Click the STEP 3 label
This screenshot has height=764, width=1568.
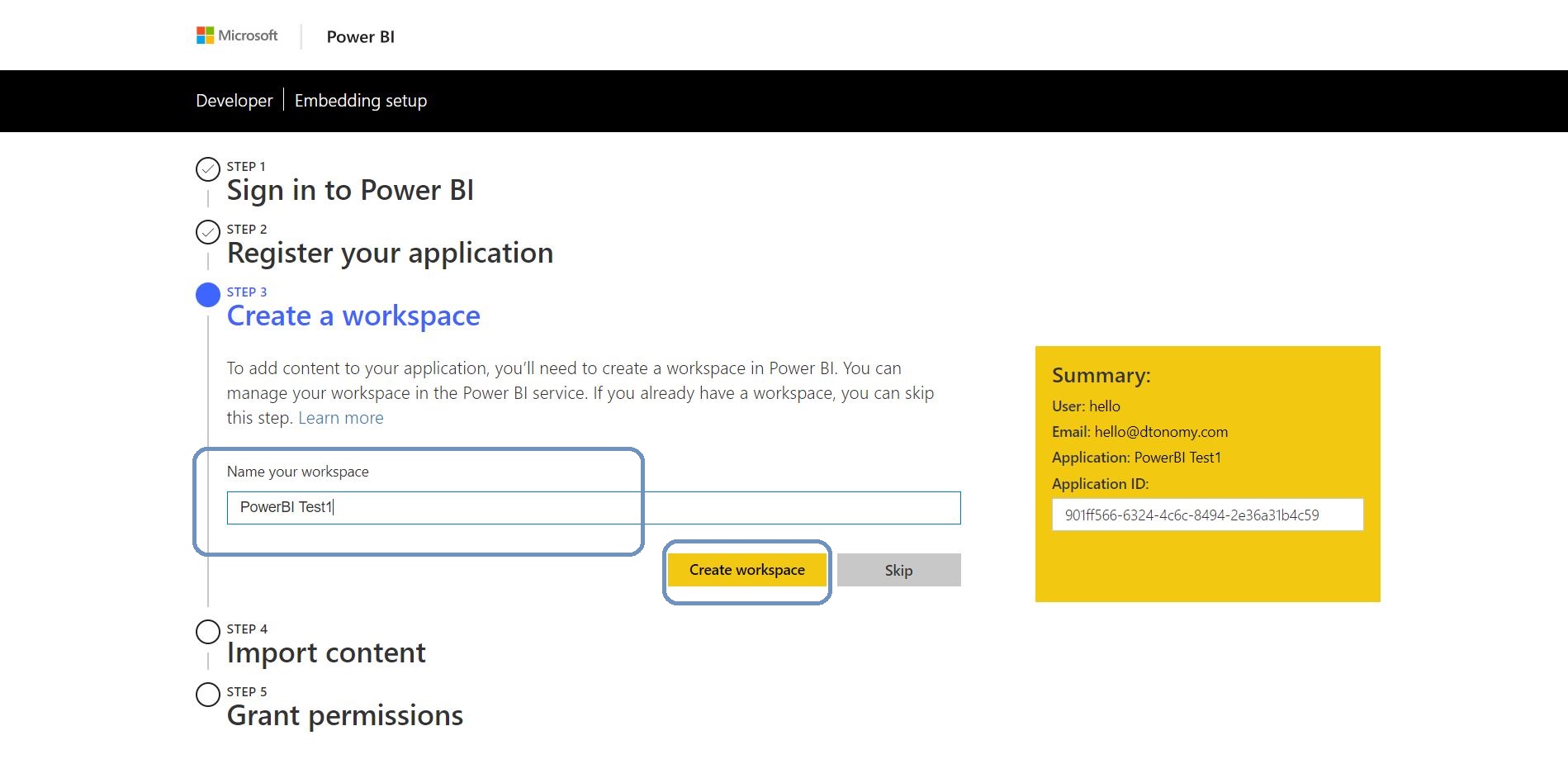[x=247, y=292]
